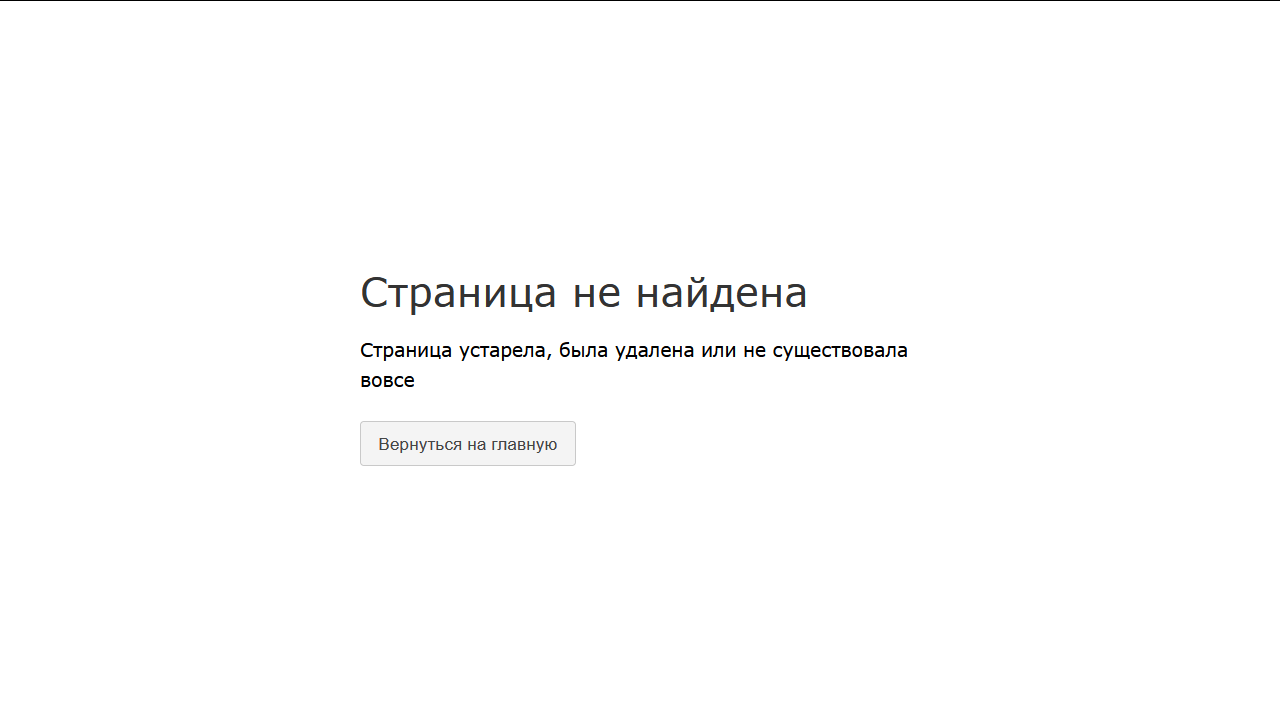Click the first line of the description text
1280x720 pixels.
coord(633,351)
